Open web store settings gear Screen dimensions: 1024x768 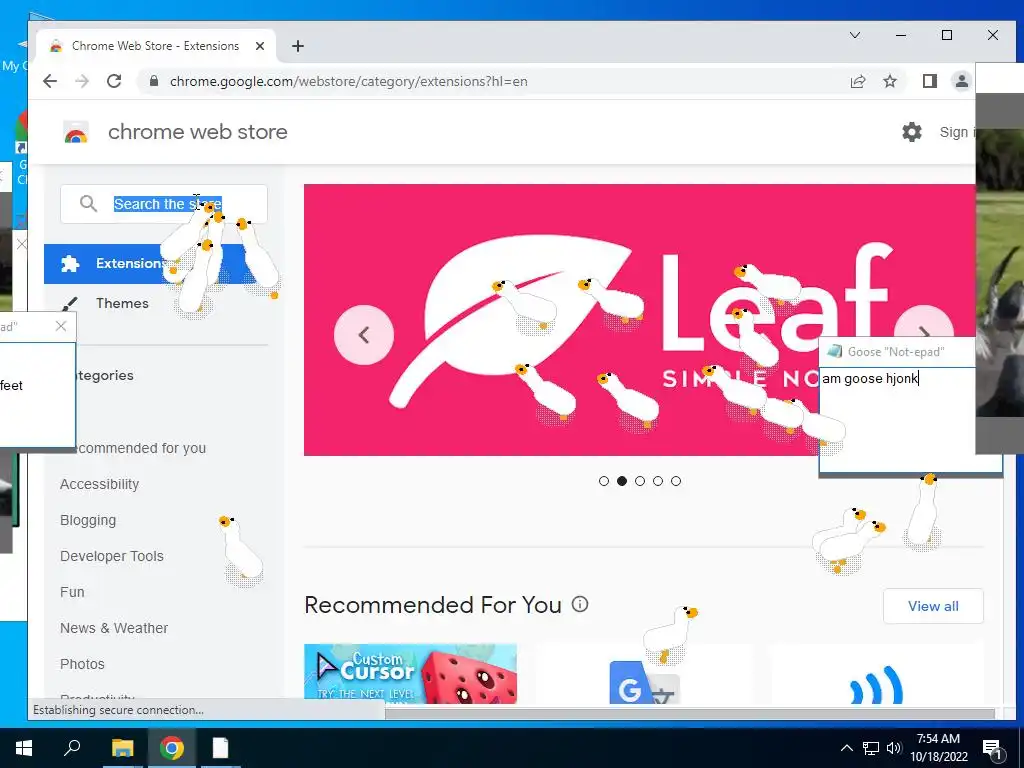(x=912, y=132)
